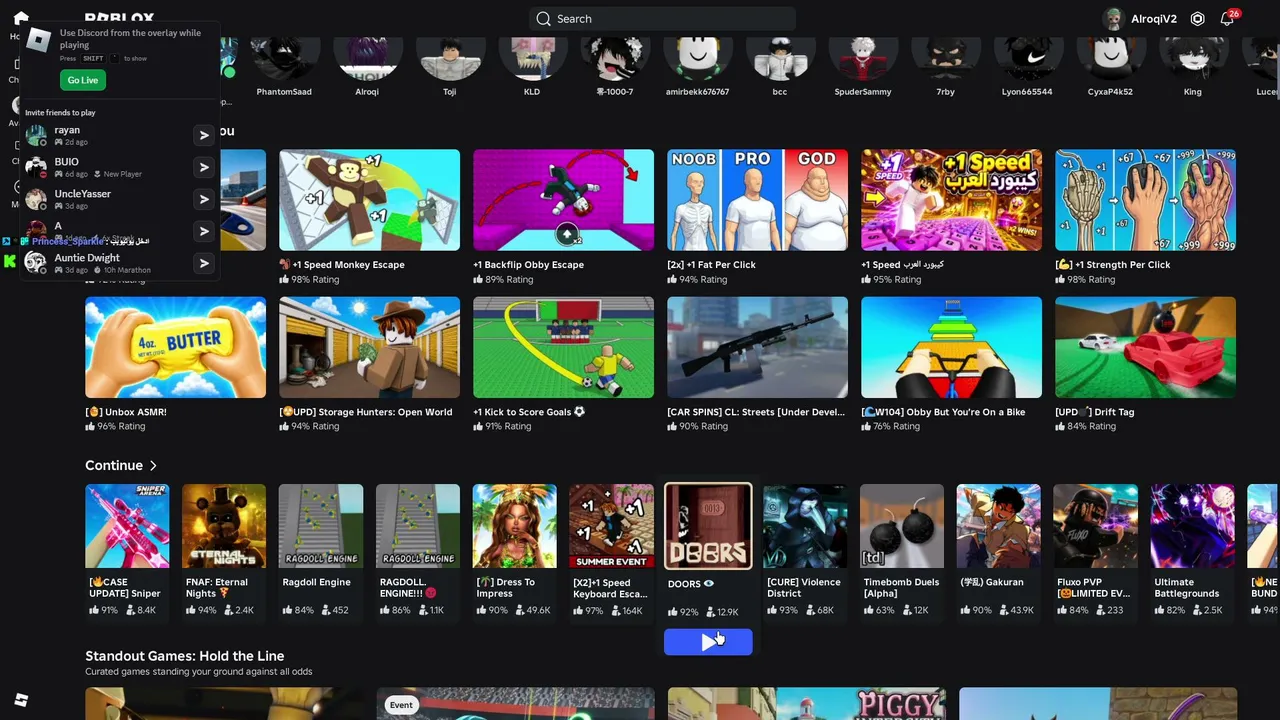Image resolution: width=1280 pixels, height=720 pixels.
Task: Open the +1 Backflip Obby Escape thumbnail
Action: coord(563,200)
